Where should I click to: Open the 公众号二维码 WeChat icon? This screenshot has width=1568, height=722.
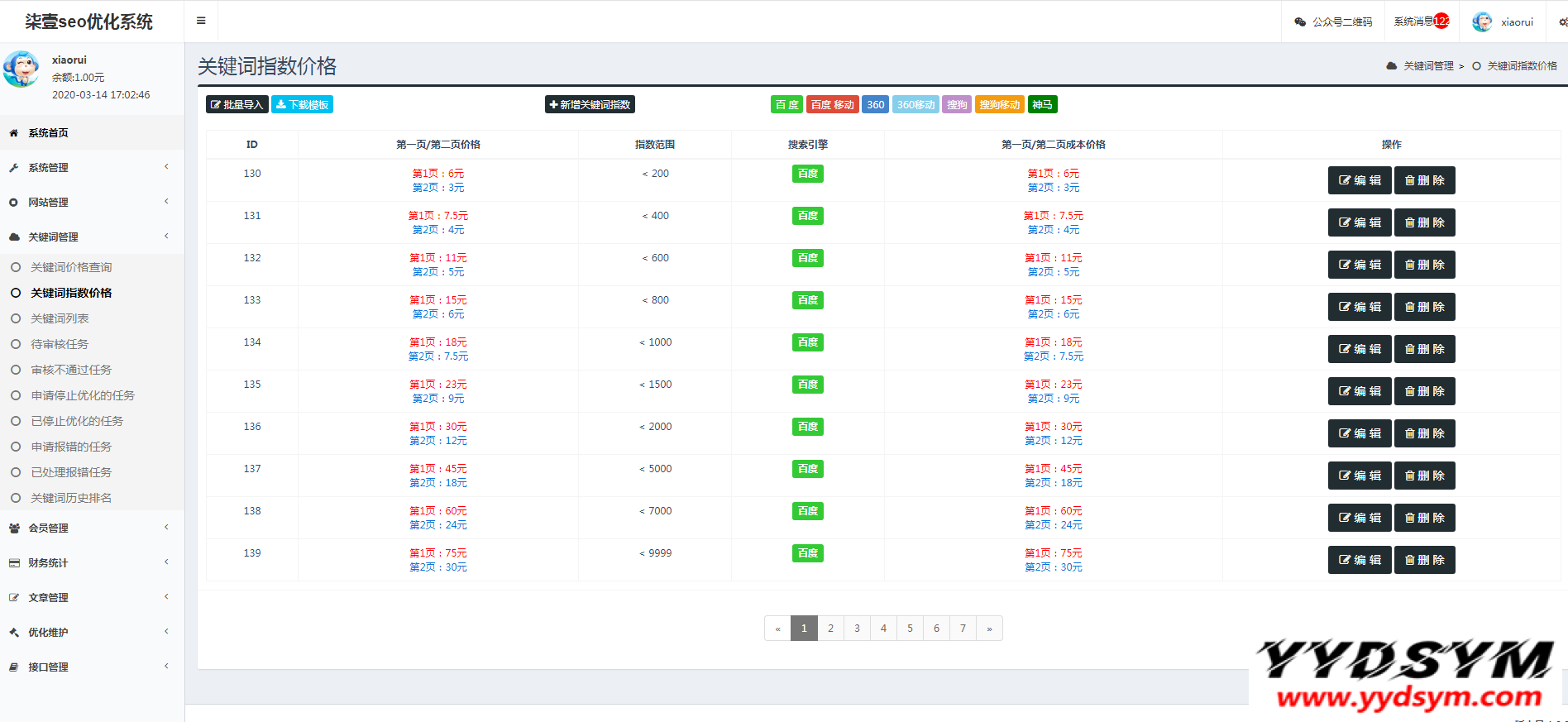click(1300, 22)
